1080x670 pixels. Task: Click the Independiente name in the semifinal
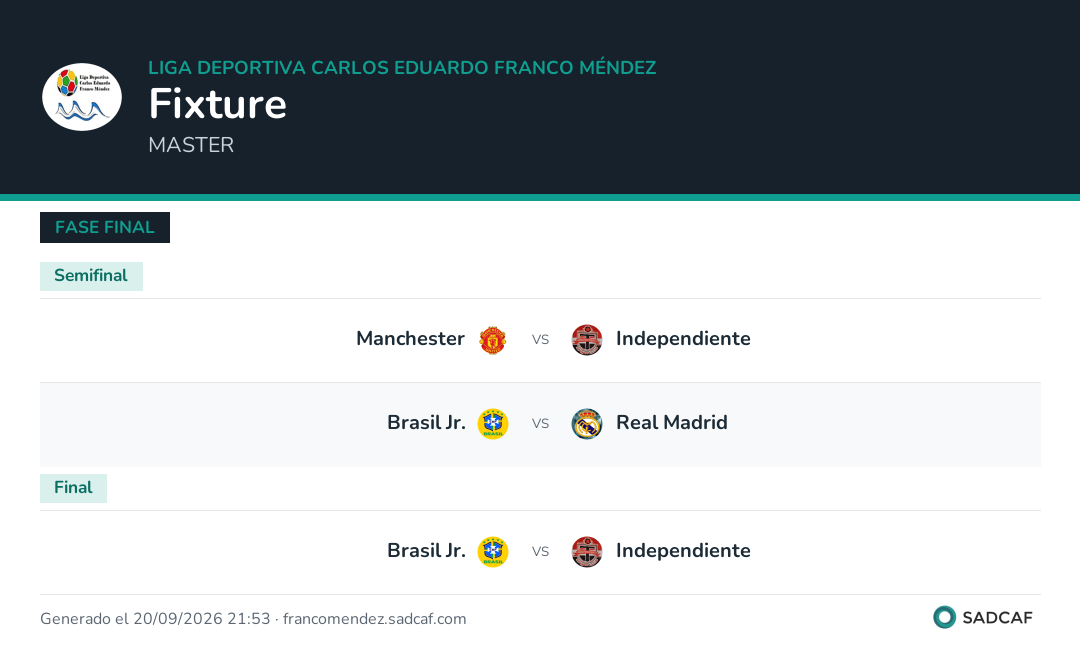point(683,339)
